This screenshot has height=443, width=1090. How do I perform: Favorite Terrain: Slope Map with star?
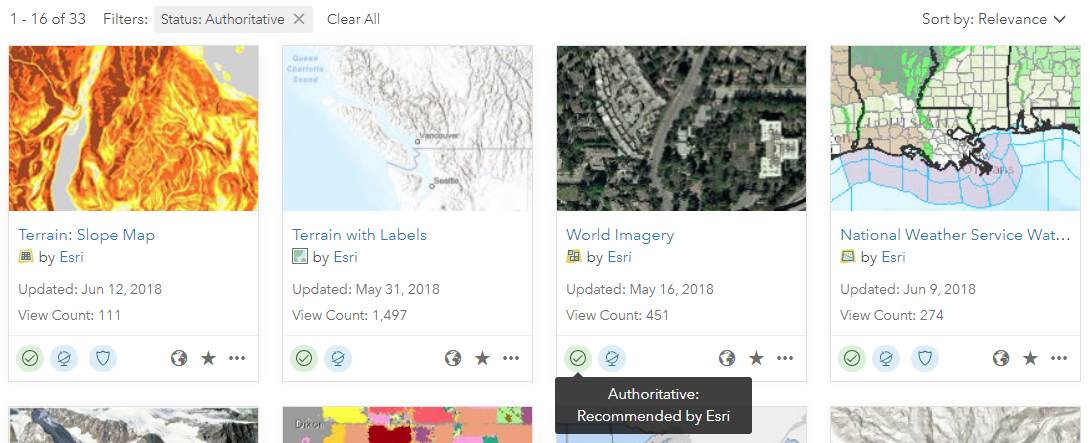click(208, 357)
